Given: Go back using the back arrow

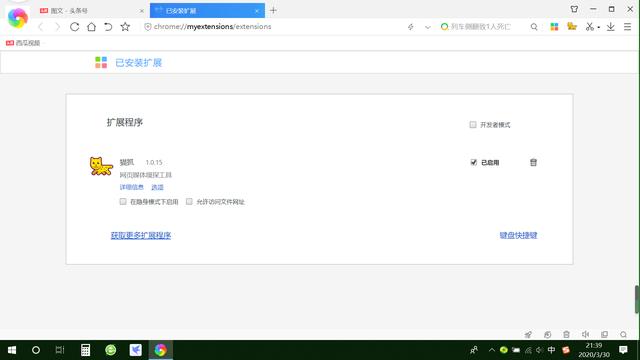Looking at the screenshot, I should tap(40, 27).
